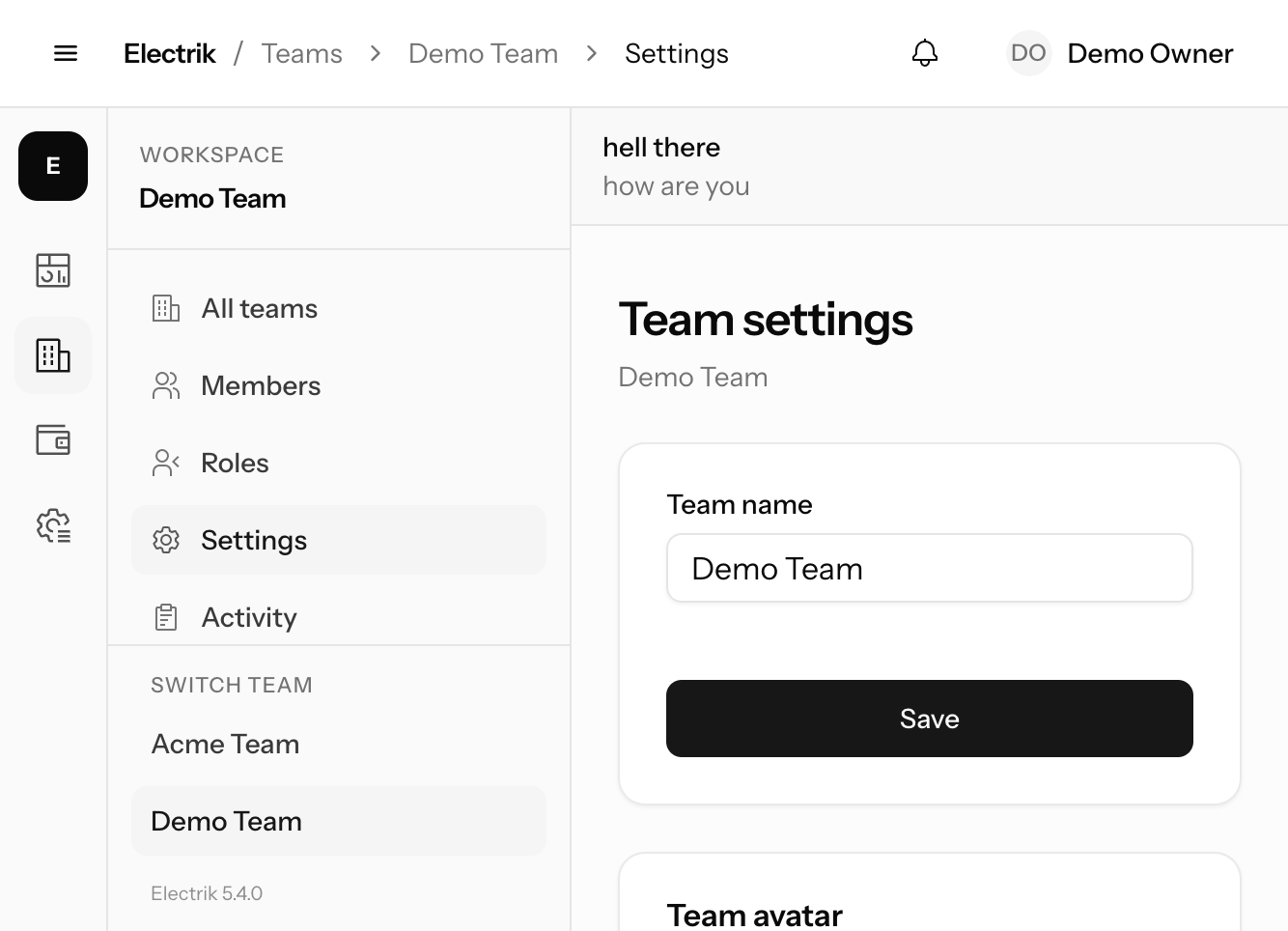Open the Members page
The image size is (1288, 931).
click(339, 385)
